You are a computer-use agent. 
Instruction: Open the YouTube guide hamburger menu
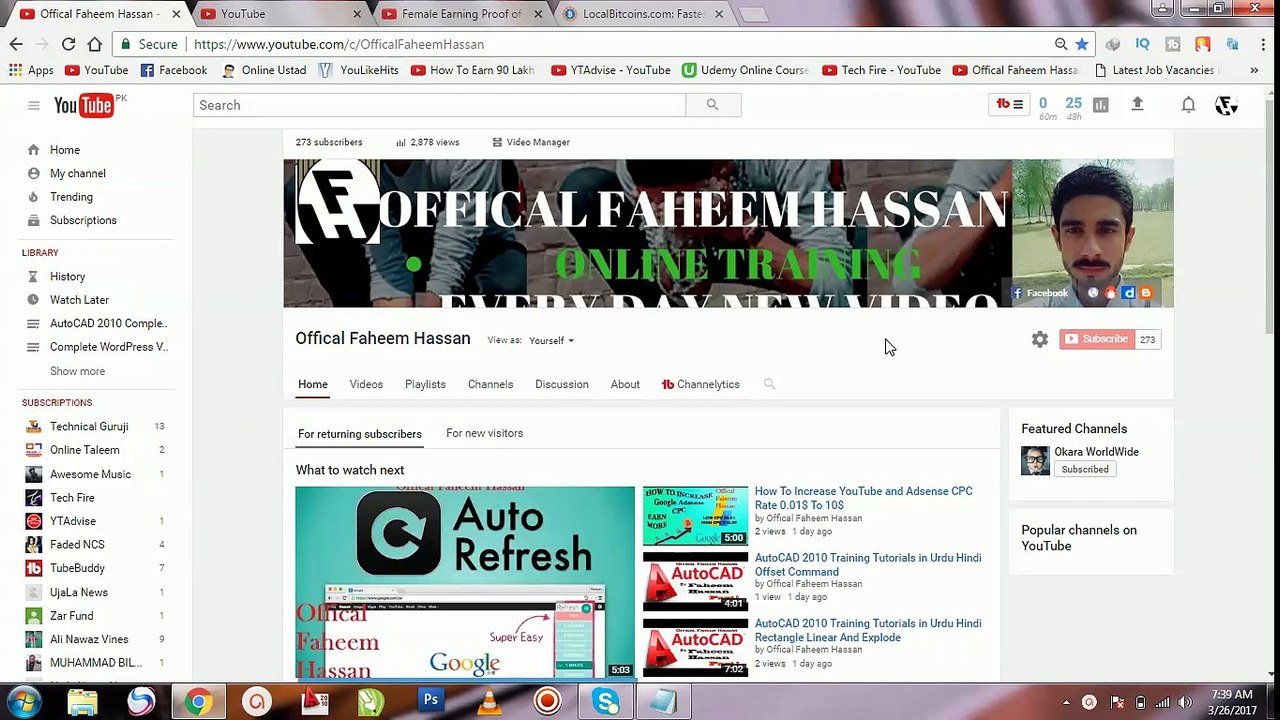pos(33,105)
